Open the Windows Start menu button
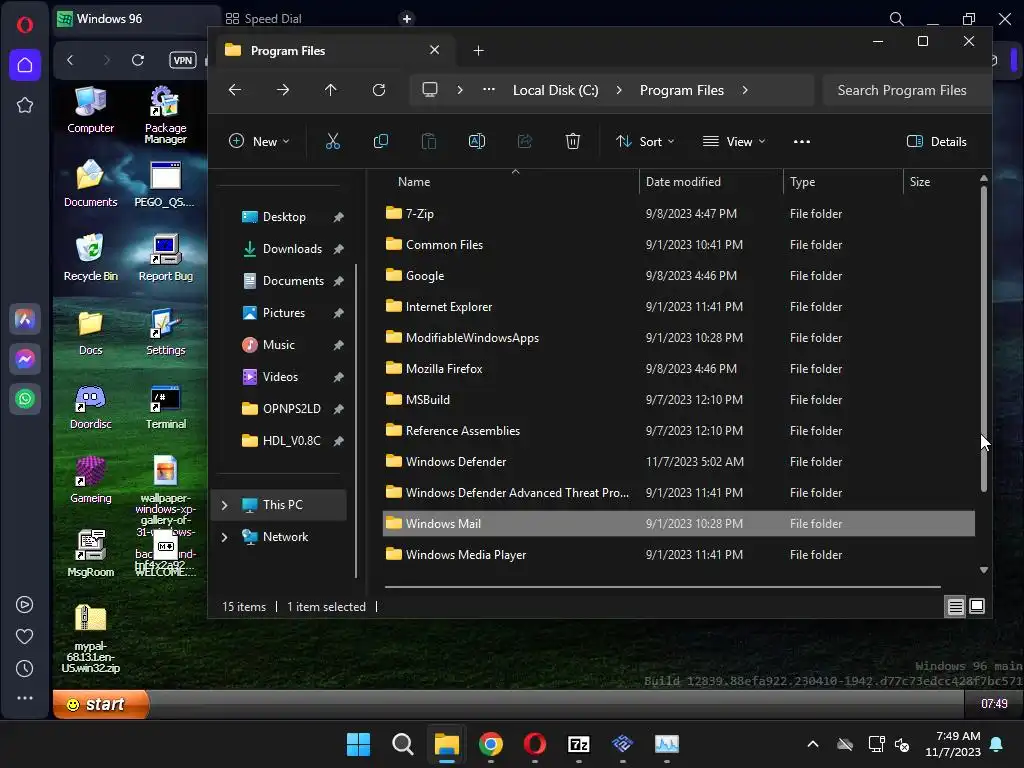The width and height of the screenshot is (1024, 768). coord(358,744)
